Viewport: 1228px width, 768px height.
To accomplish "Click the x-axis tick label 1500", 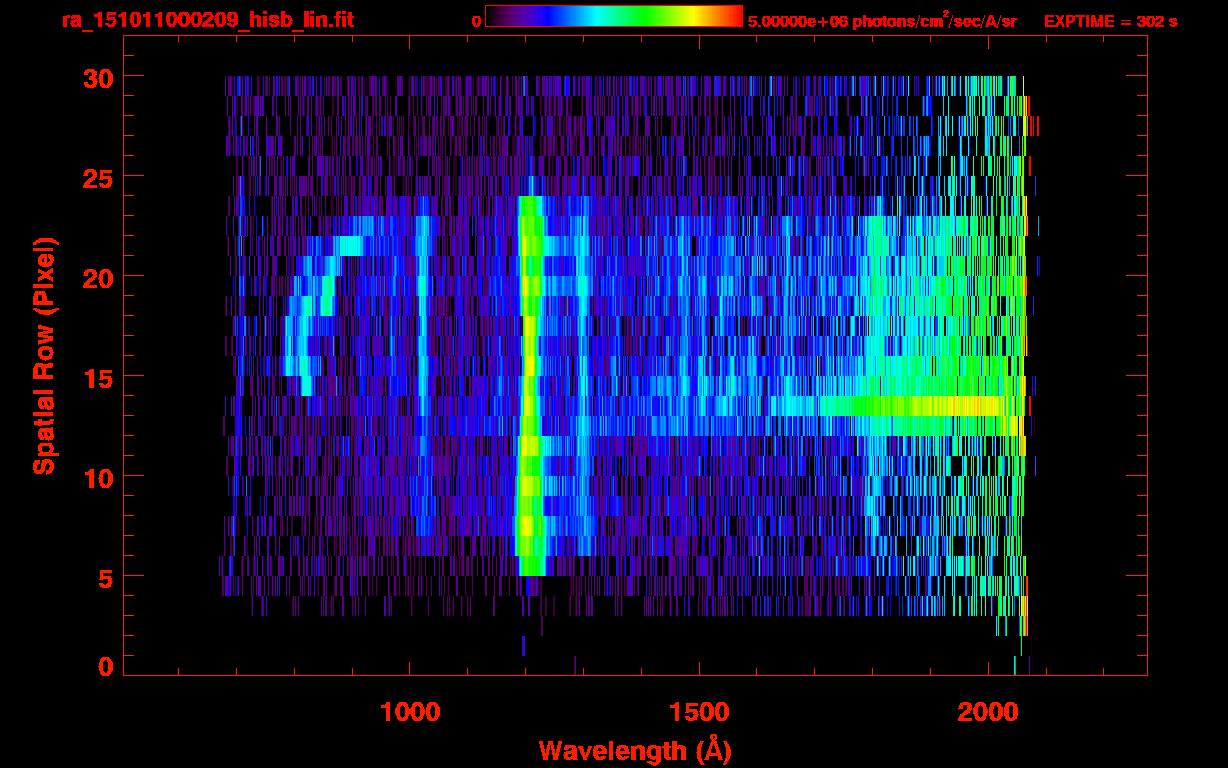I will (698, 712).
